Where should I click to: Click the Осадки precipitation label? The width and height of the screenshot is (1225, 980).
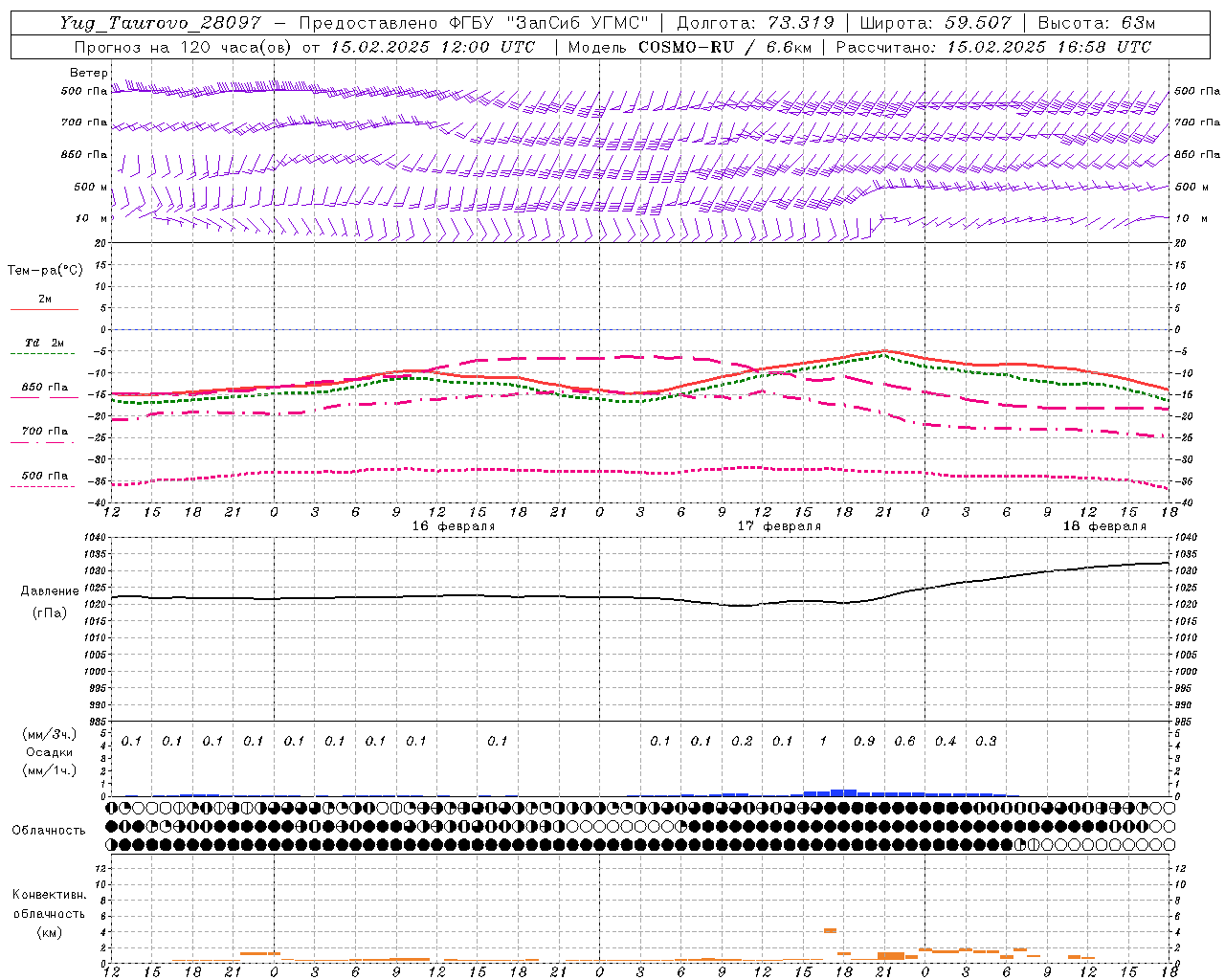50,752
